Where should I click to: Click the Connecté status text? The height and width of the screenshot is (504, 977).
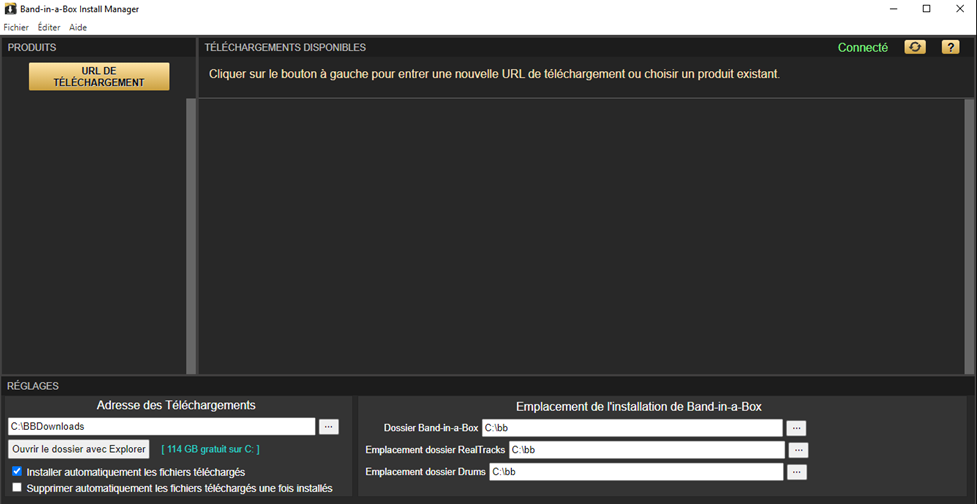coord(862,47)
